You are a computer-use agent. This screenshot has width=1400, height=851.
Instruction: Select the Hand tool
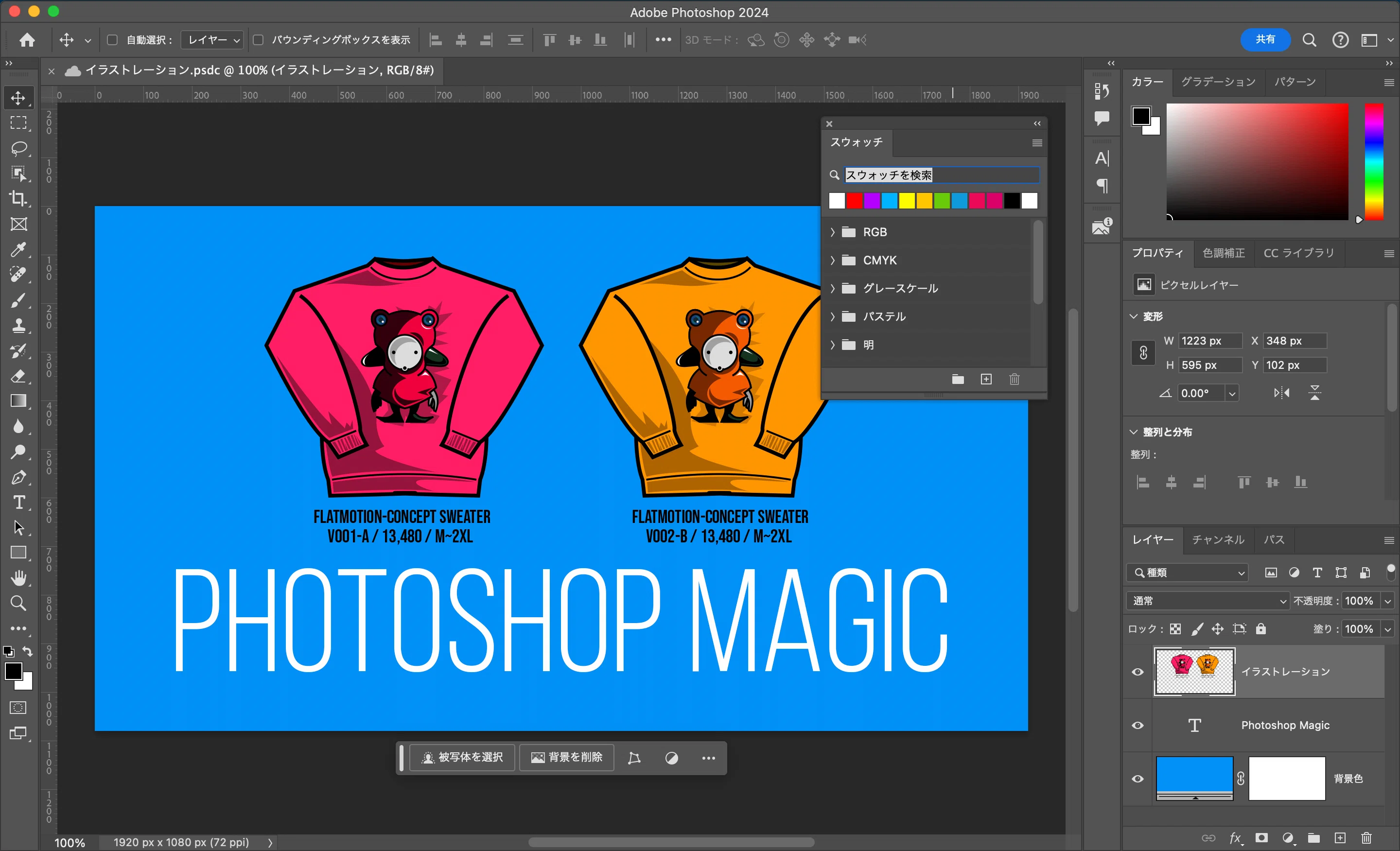(x=19, y=578)
